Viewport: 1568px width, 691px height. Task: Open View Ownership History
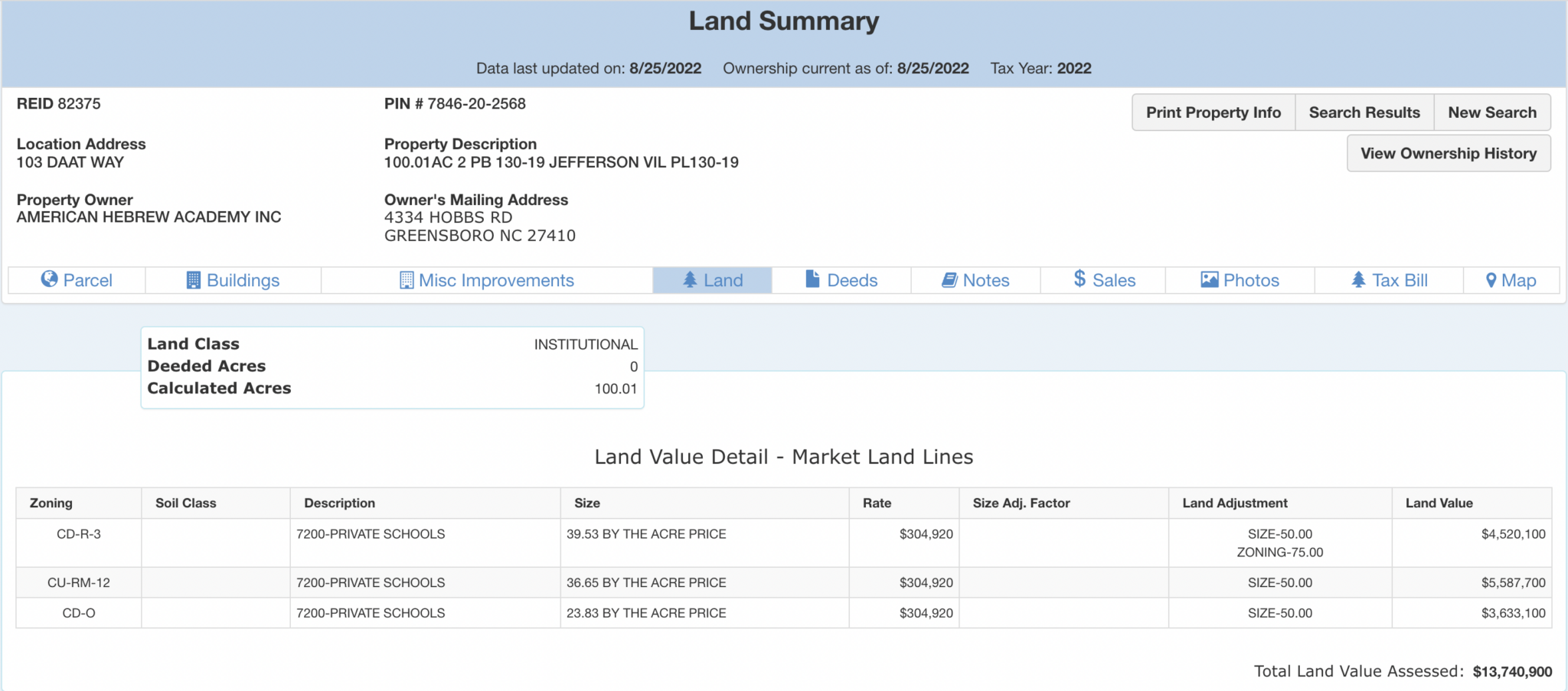pyautogui.click(x=1448, y=153)
